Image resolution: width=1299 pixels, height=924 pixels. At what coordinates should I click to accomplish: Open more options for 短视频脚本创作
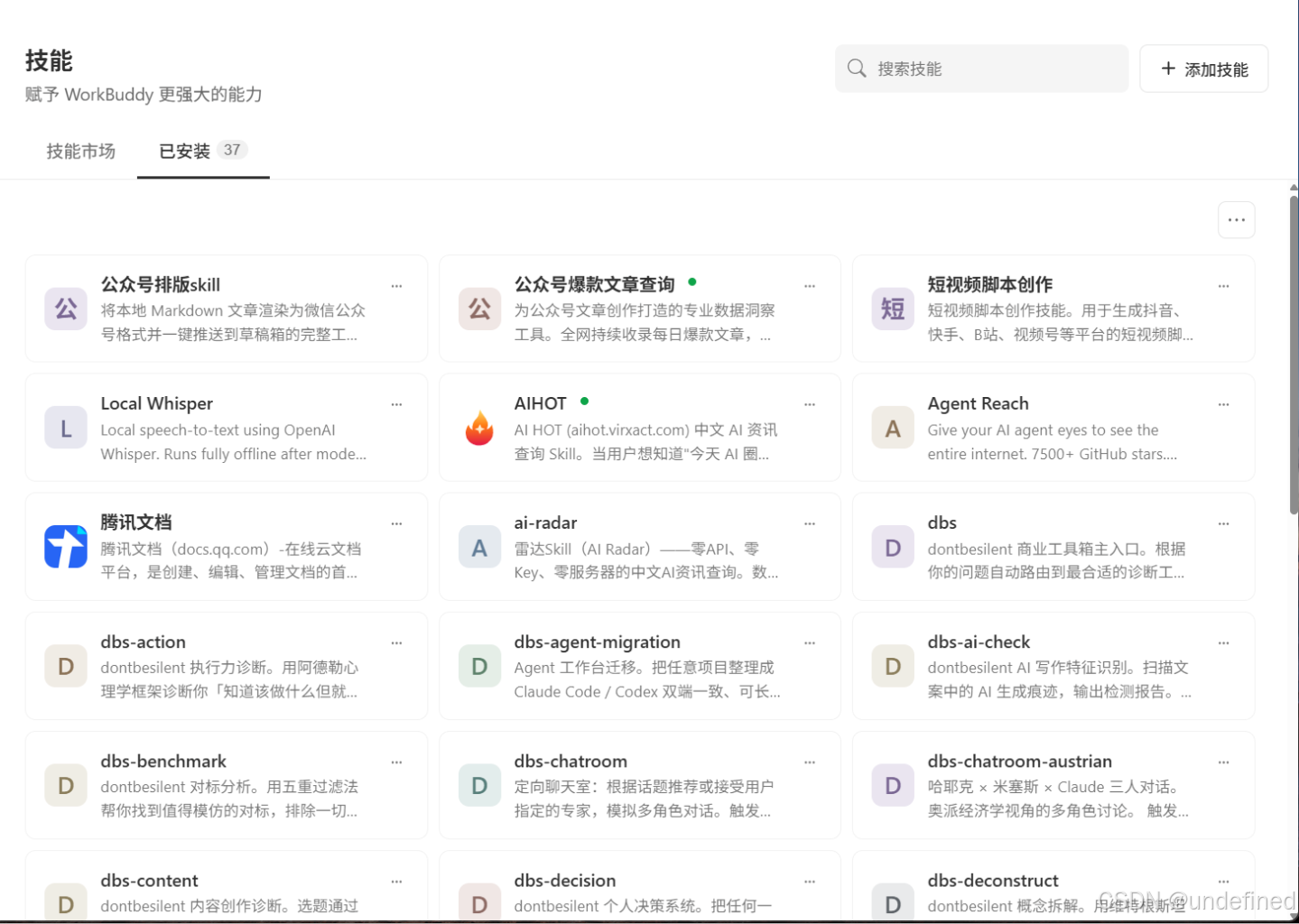pos(1223,286)
